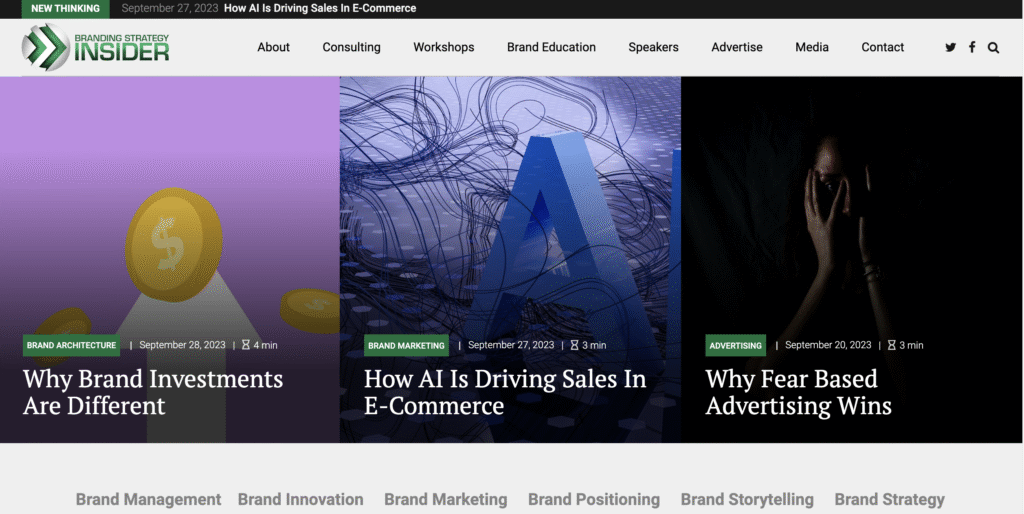Click the Contact navigation link
The width and height of the screenshot is (1024, 514).
click(882, 47)
